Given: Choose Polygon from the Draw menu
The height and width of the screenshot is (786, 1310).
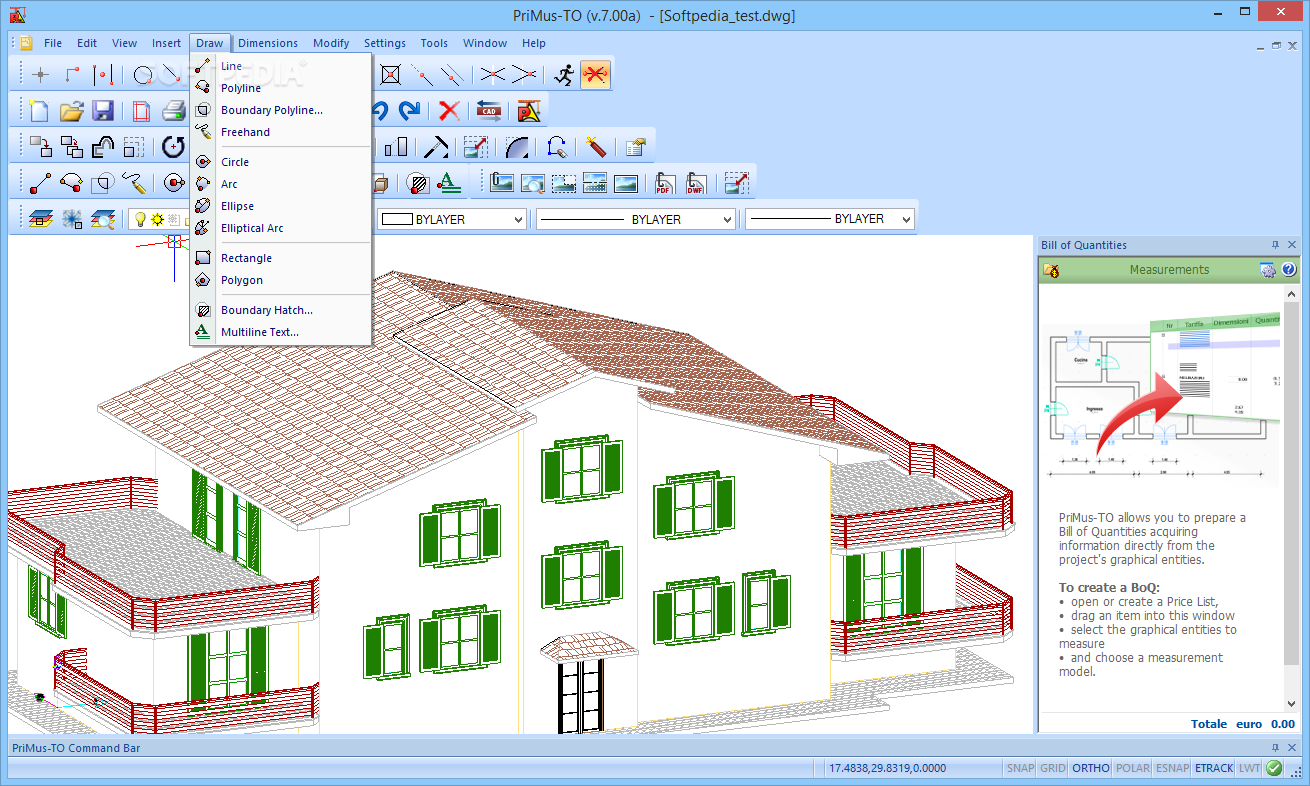Looking at the screenshot, I should [281, 280].
